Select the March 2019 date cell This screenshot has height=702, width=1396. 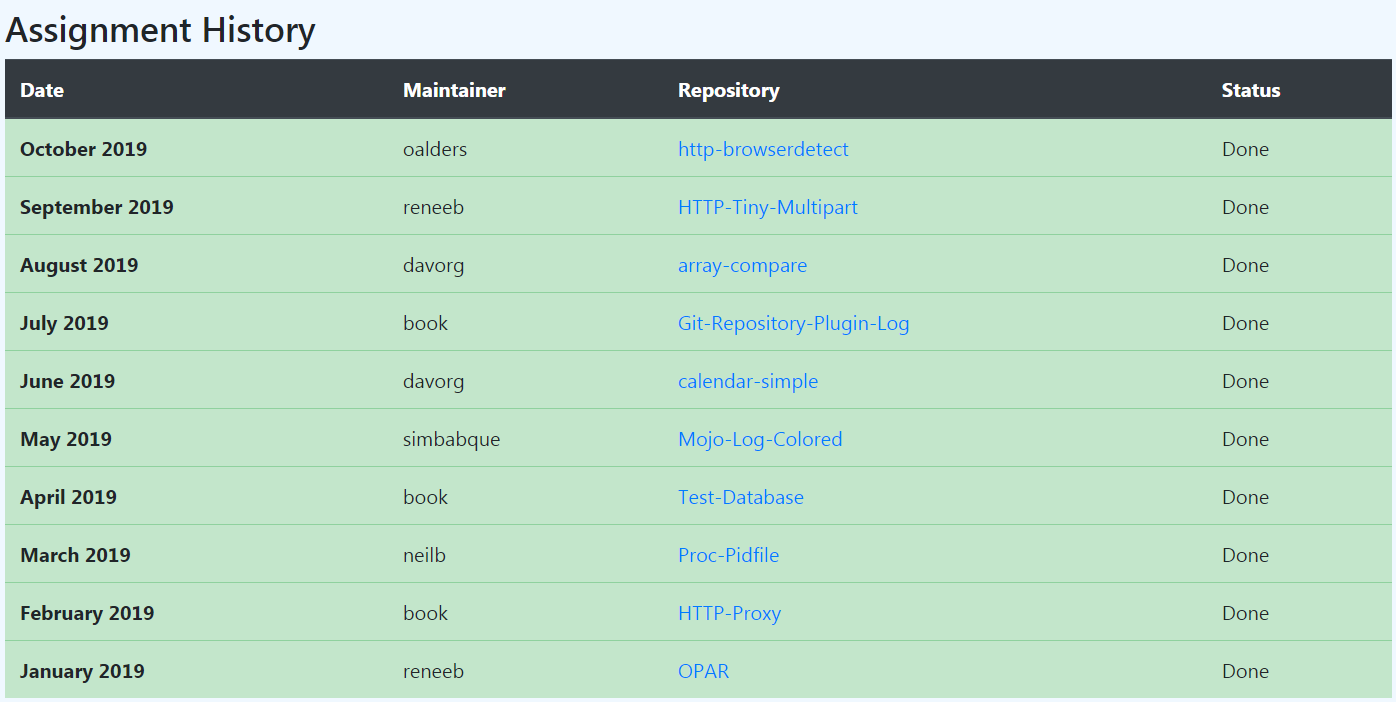75,555
